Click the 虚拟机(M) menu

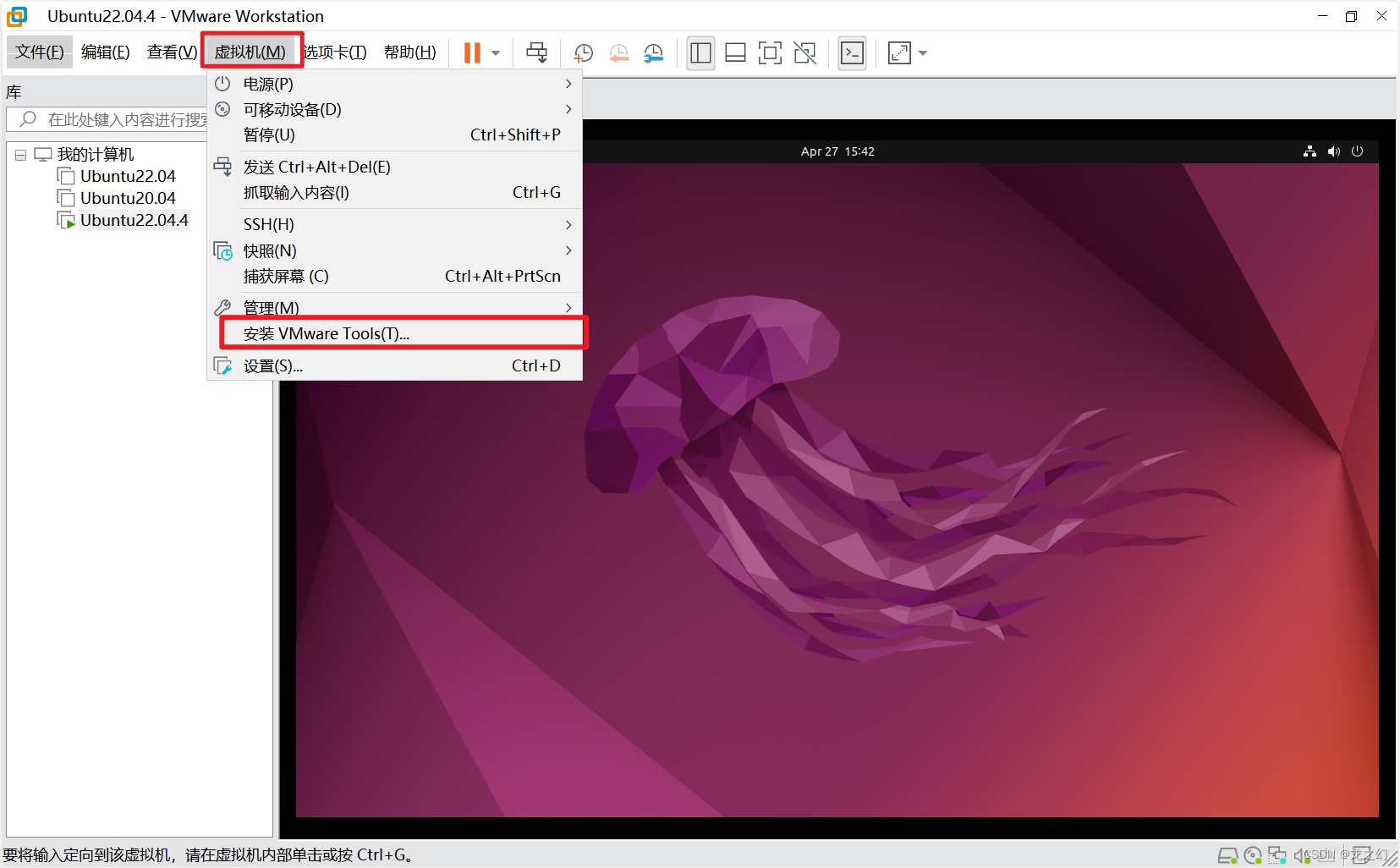click(250, 52)
